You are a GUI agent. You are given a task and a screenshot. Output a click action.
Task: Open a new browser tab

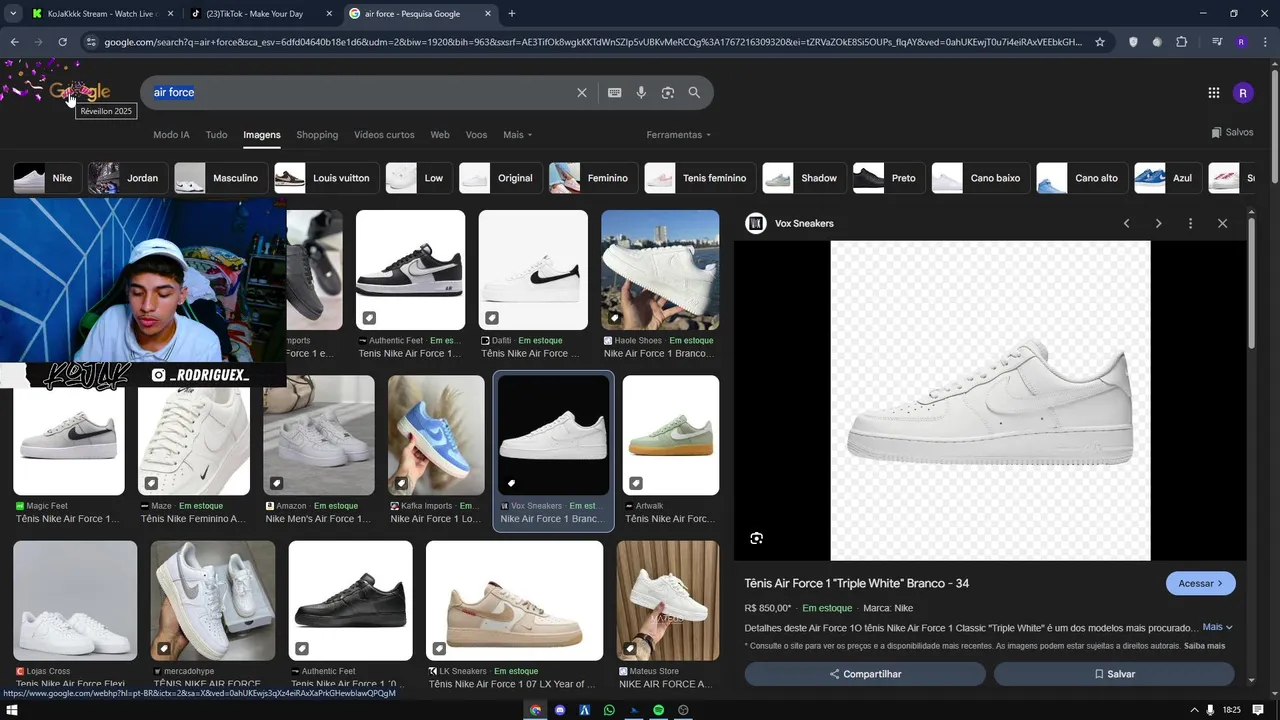pyautogui.click(x=512, y=14)
